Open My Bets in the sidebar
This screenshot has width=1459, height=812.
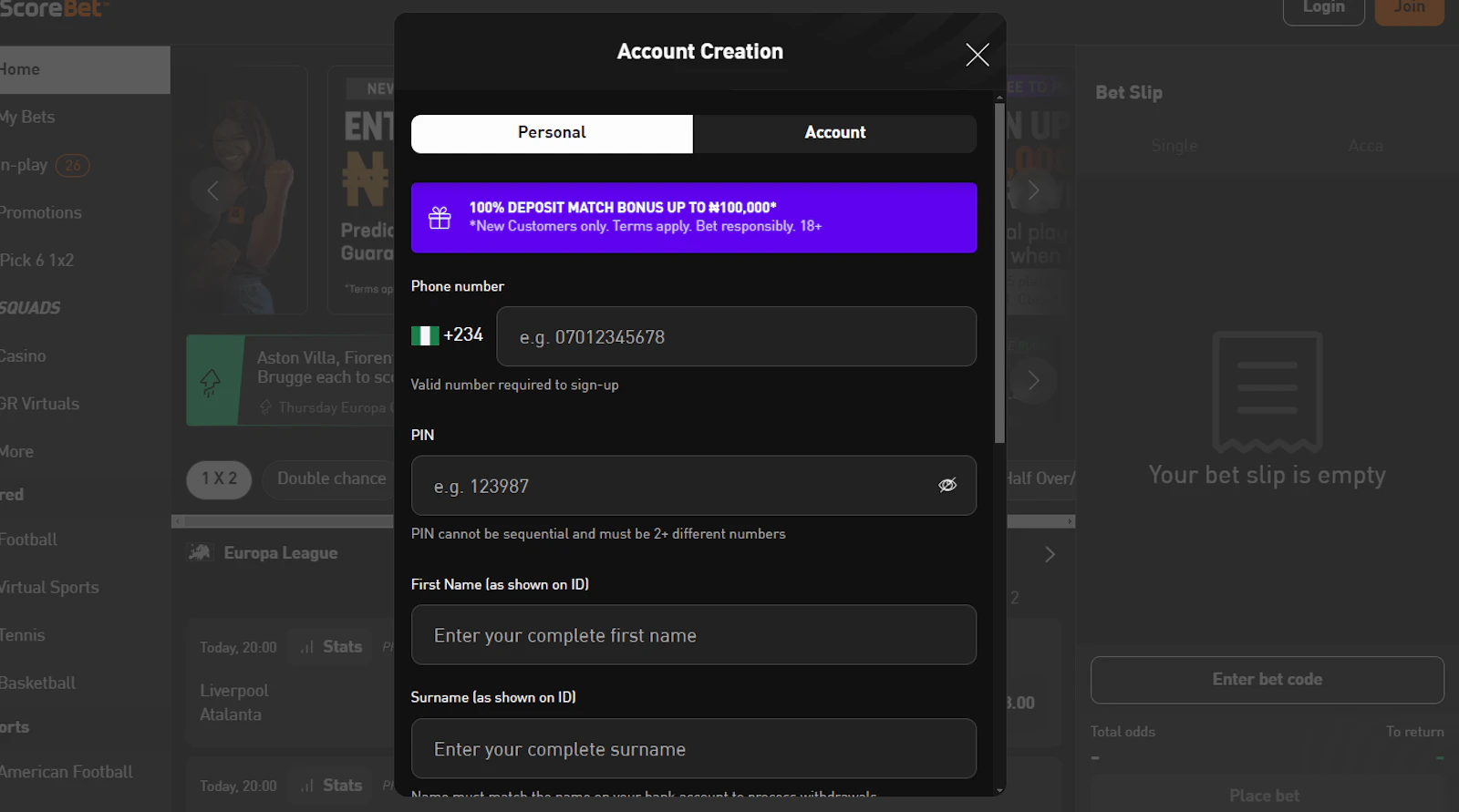[27, 118]
